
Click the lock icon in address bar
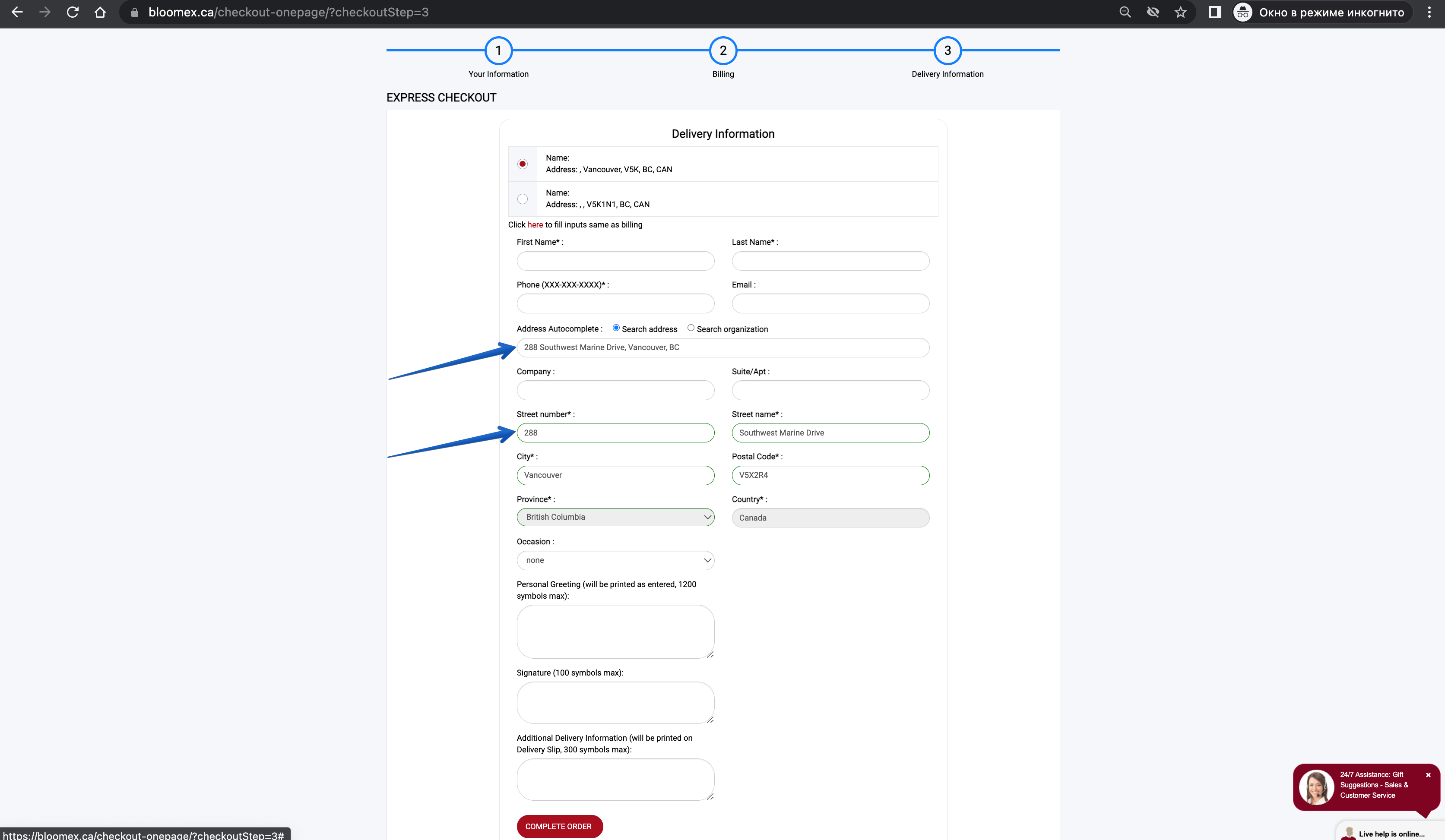coord(135,12)
